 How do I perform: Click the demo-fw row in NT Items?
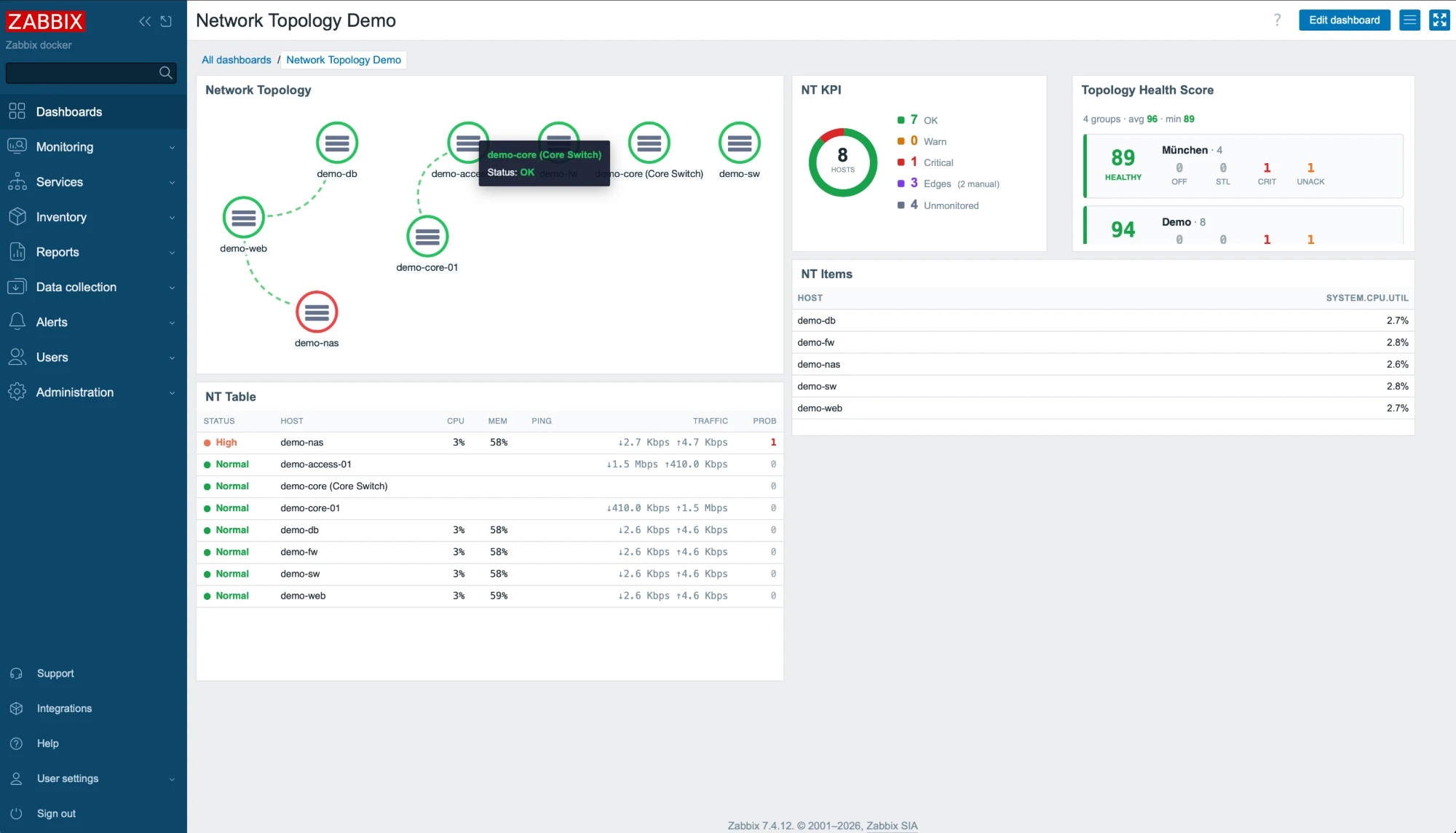coord(1103,342)
